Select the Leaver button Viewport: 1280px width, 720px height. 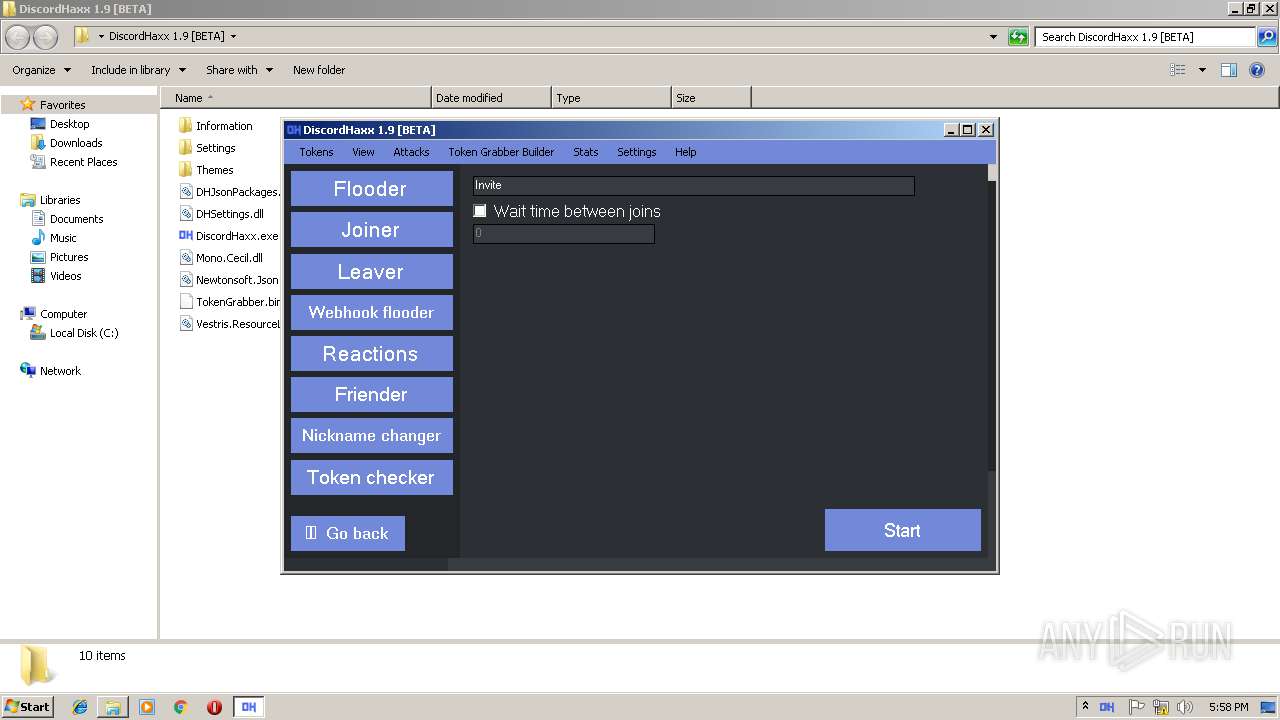[371, 272]
